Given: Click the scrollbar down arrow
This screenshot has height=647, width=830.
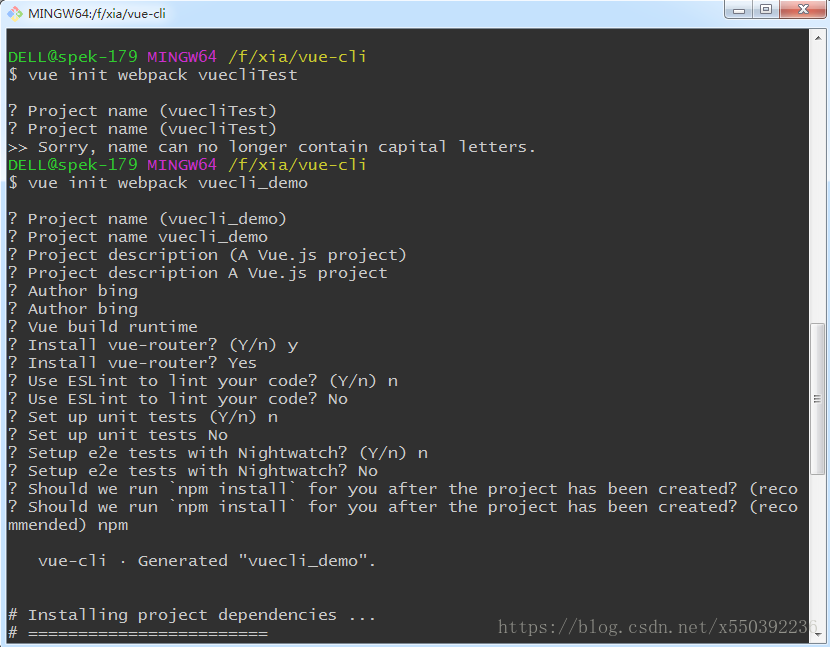Looking at the screenshot, I should click(817, 633).
